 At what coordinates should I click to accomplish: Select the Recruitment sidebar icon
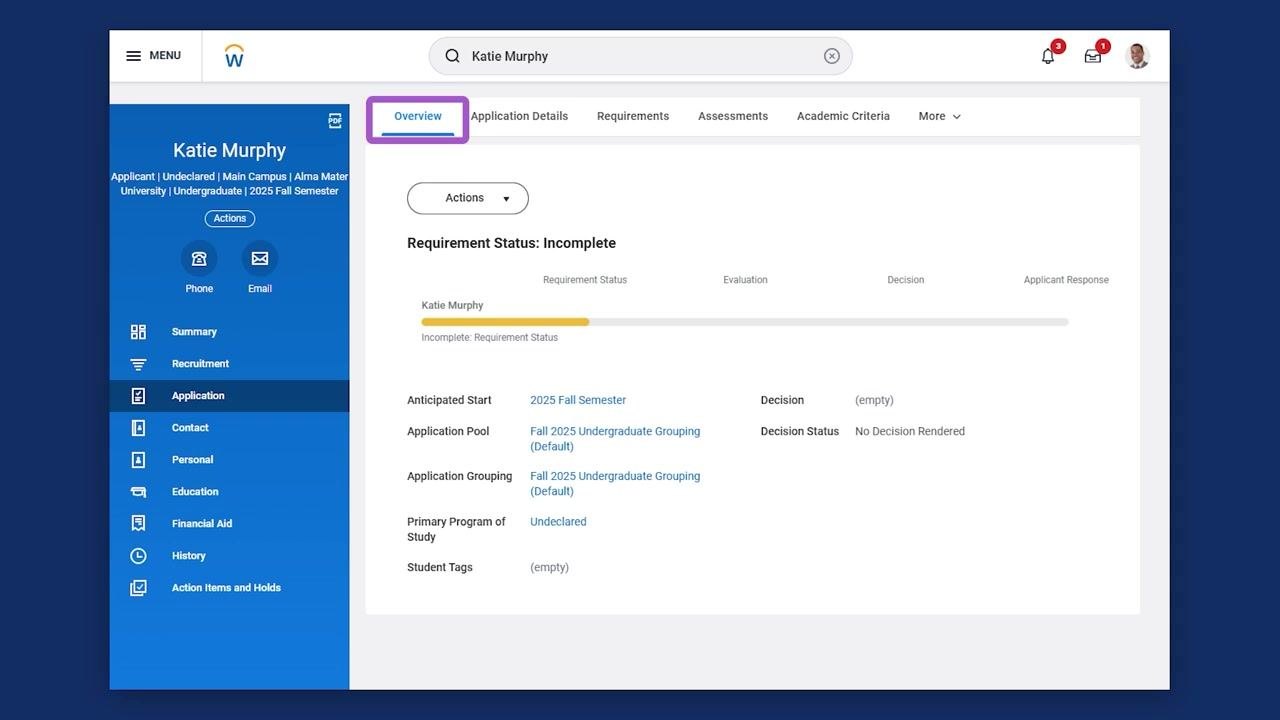coord(138,364)
